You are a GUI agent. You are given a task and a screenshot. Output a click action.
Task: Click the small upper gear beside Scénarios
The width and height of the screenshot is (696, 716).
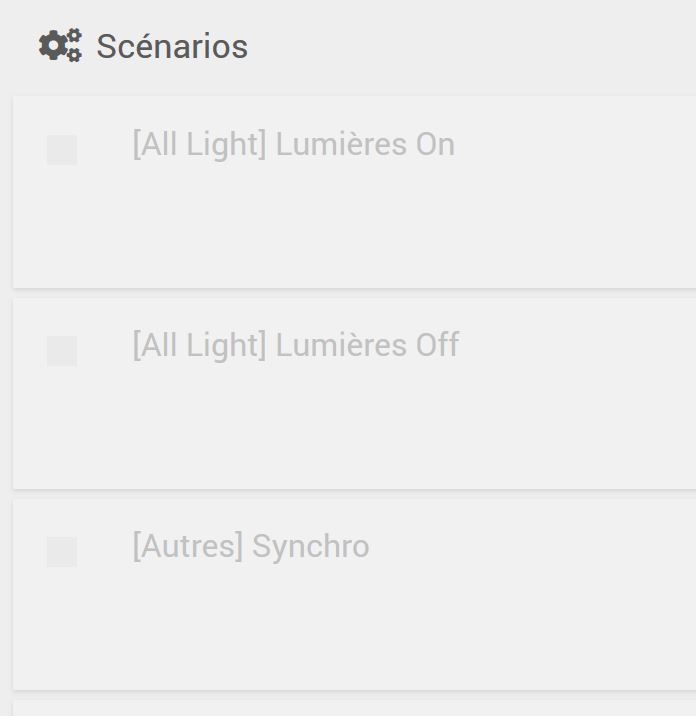click(x=74, y=36)
